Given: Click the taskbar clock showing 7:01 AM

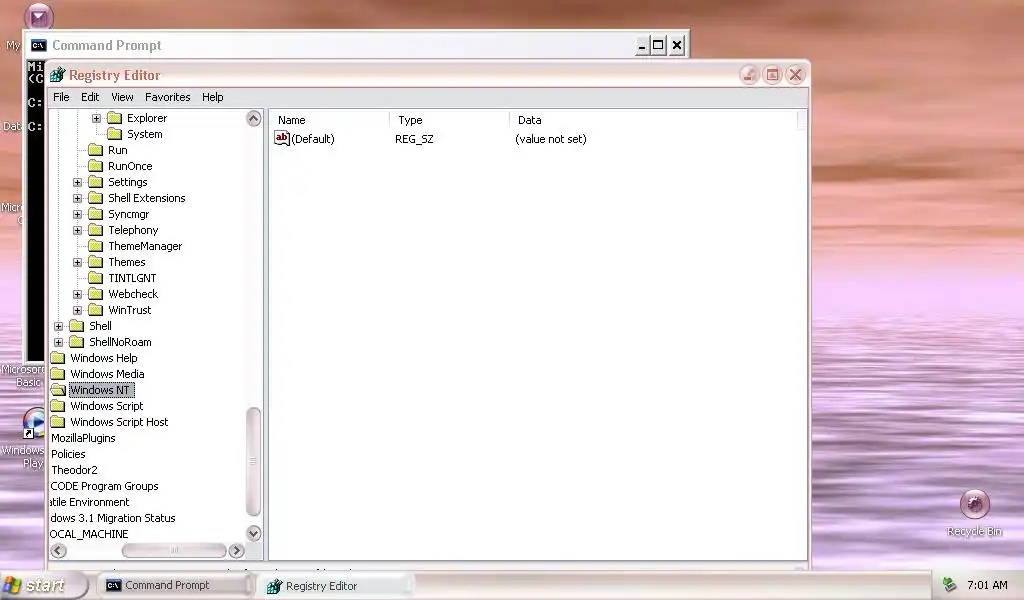Looking at the screenshot, I should 987,585.
